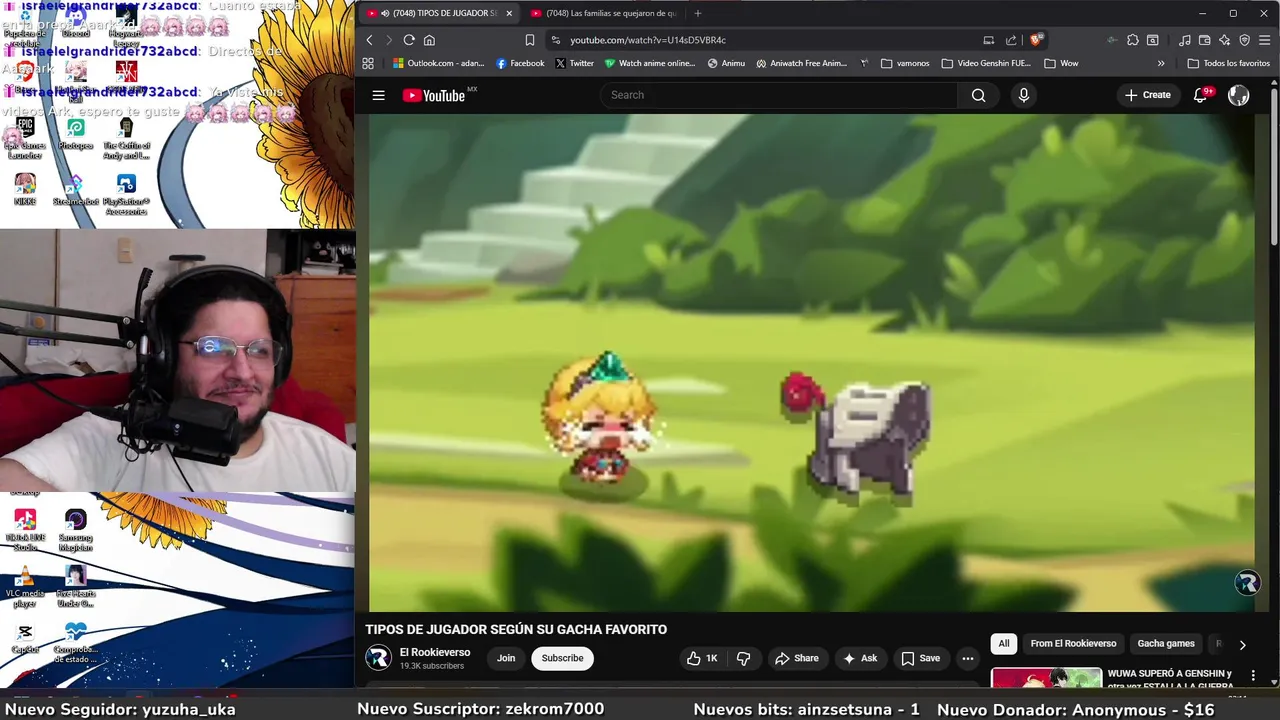The height and width of the screenshot is (720, 1280).
Task: Open YouTube notifications bell
Action: (1200, 95)
